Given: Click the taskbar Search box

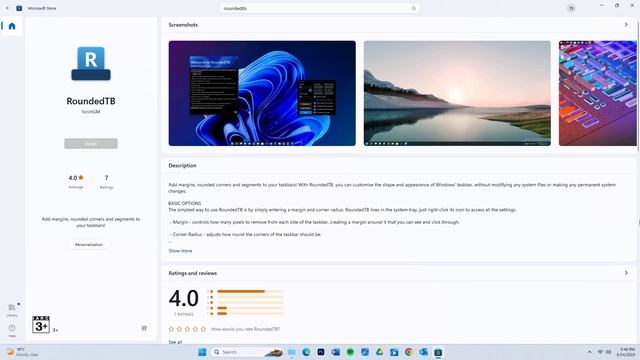Looking at the screenshot, I should (x=247, y=352).
